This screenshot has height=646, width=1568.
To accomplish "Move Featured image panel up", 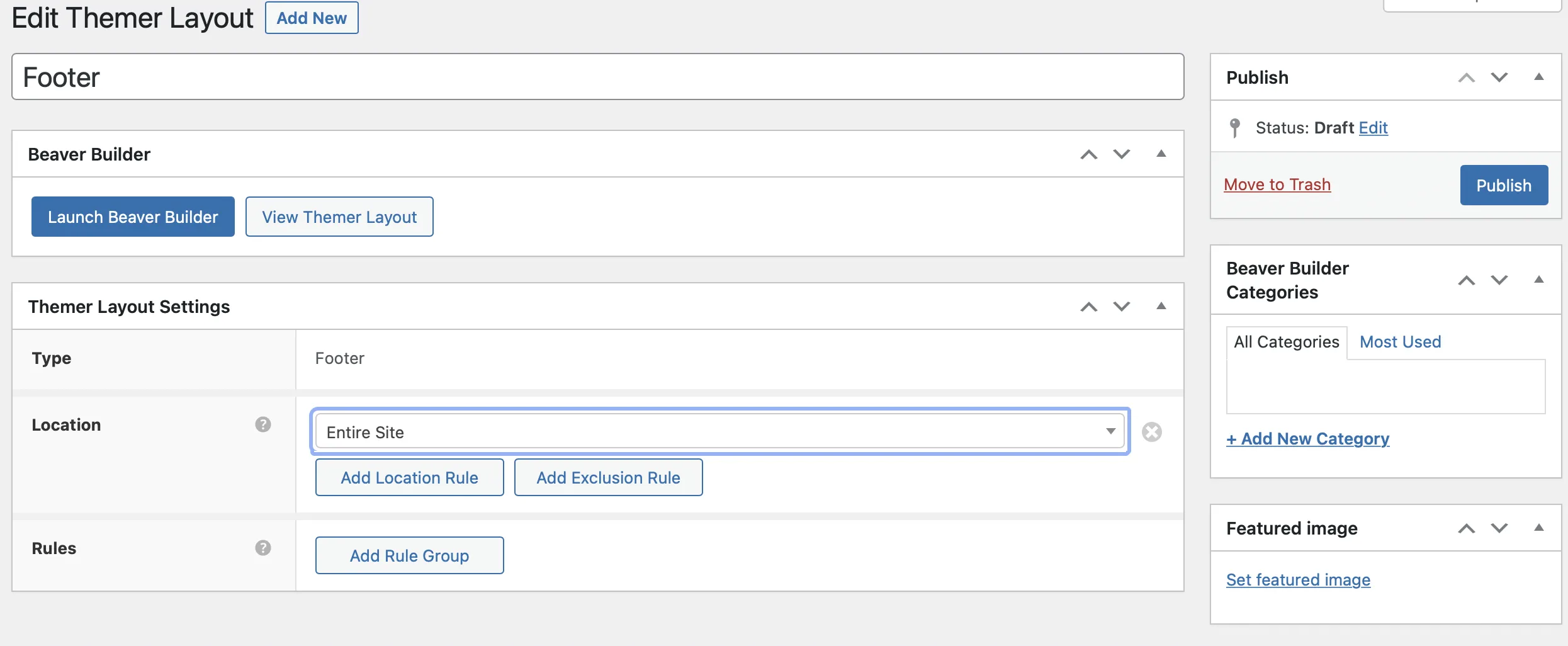I will pyautogui.click(x=1466, y=528).
